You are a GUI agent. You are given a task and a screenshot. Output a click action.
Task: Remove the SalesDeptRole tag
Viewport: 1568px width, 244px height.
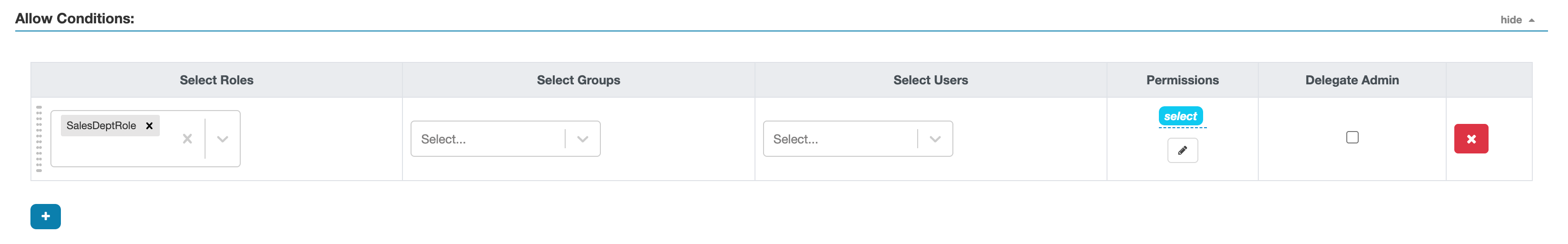tap(149, 126)
